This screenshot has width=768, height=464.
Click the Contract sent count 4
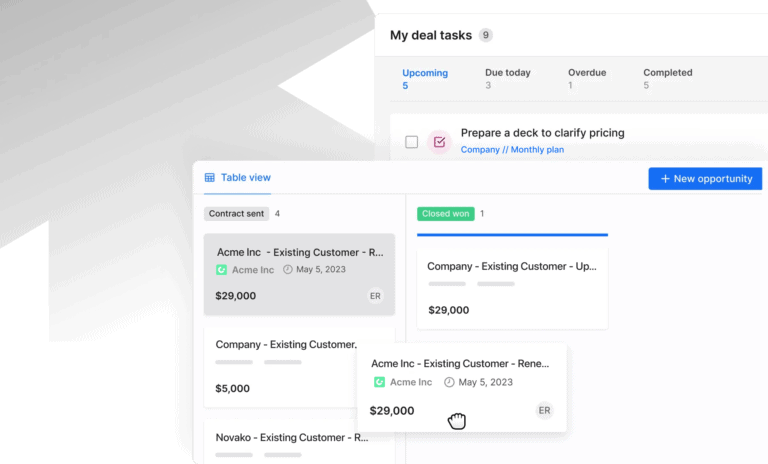click(277, 214)
